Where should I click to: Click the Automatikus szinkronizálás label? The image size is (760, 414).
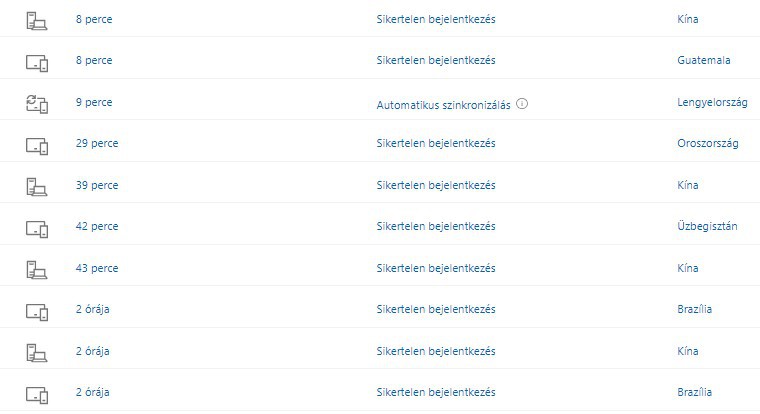[x=444, y=103]
